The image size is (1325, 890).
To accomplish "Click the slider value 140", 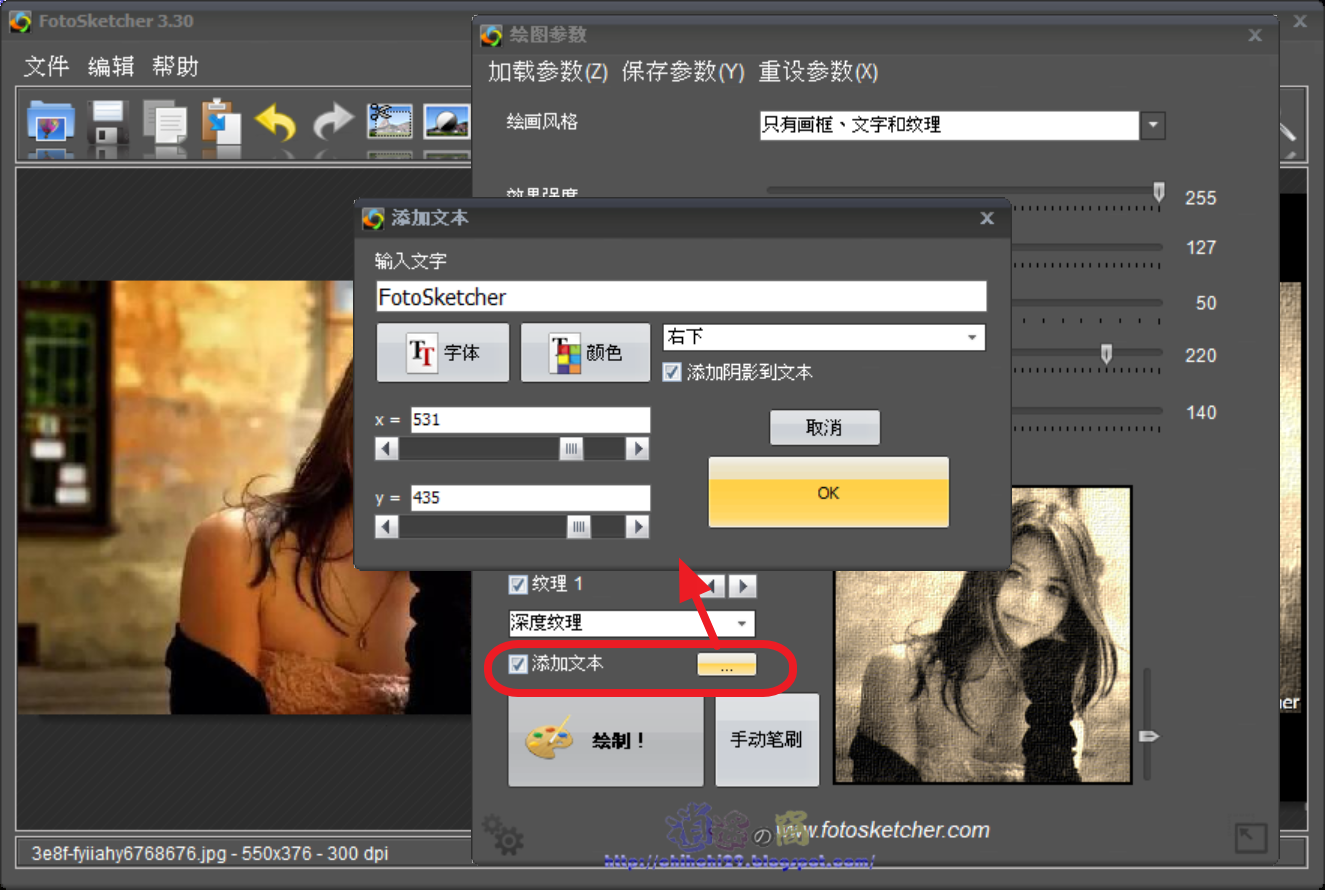I will [x=1201, y=412].
